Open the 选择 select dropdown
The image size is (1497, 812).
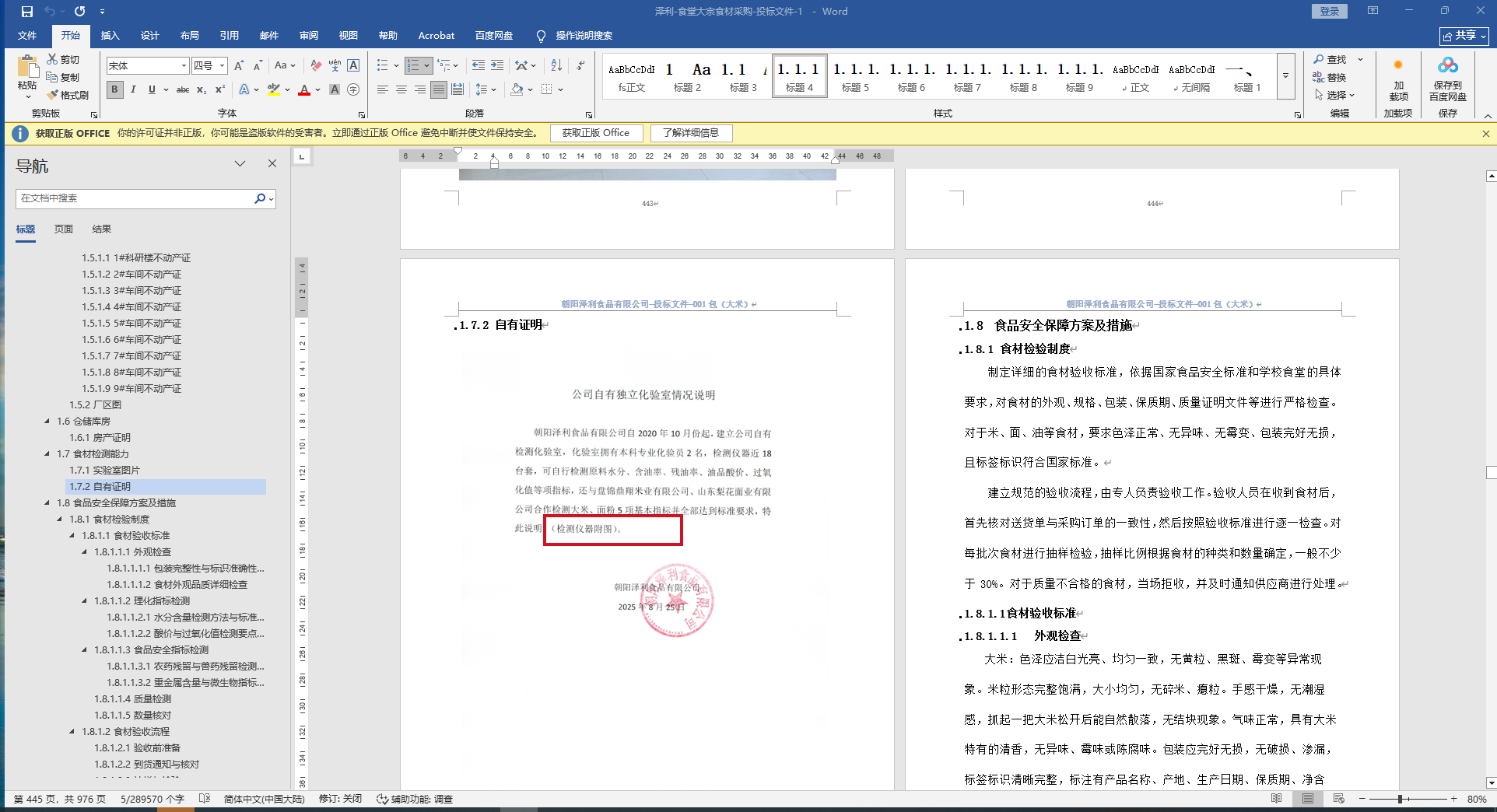(x=1334, y=95)
